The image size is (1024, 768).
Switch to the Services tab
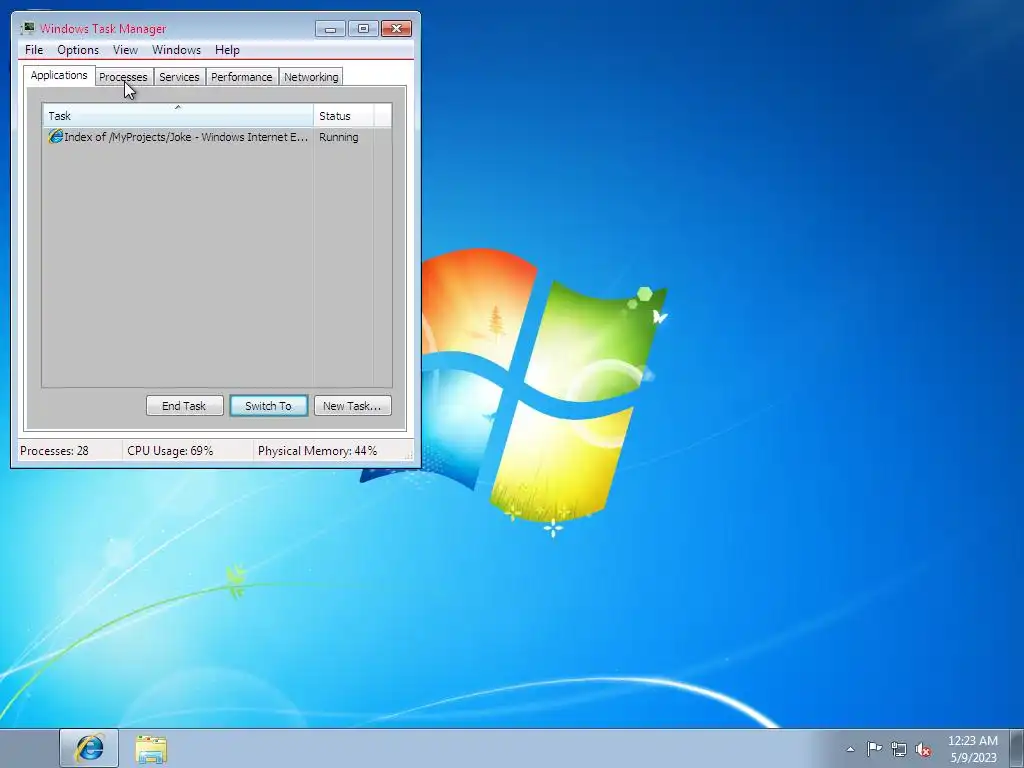(x=179, y=77)
